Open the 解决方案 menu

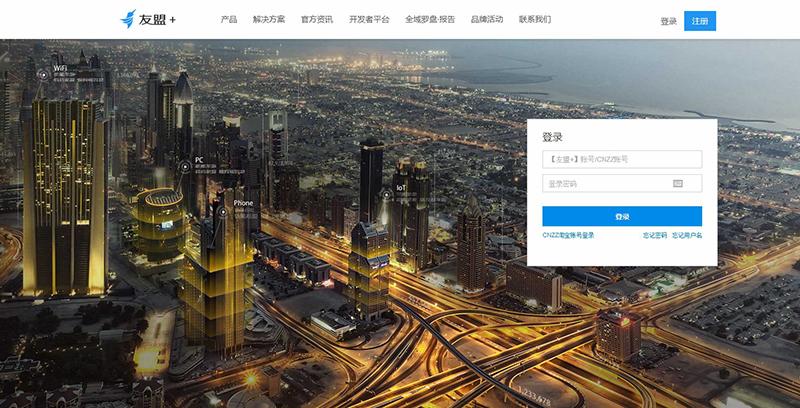click(x=269, y=20)
